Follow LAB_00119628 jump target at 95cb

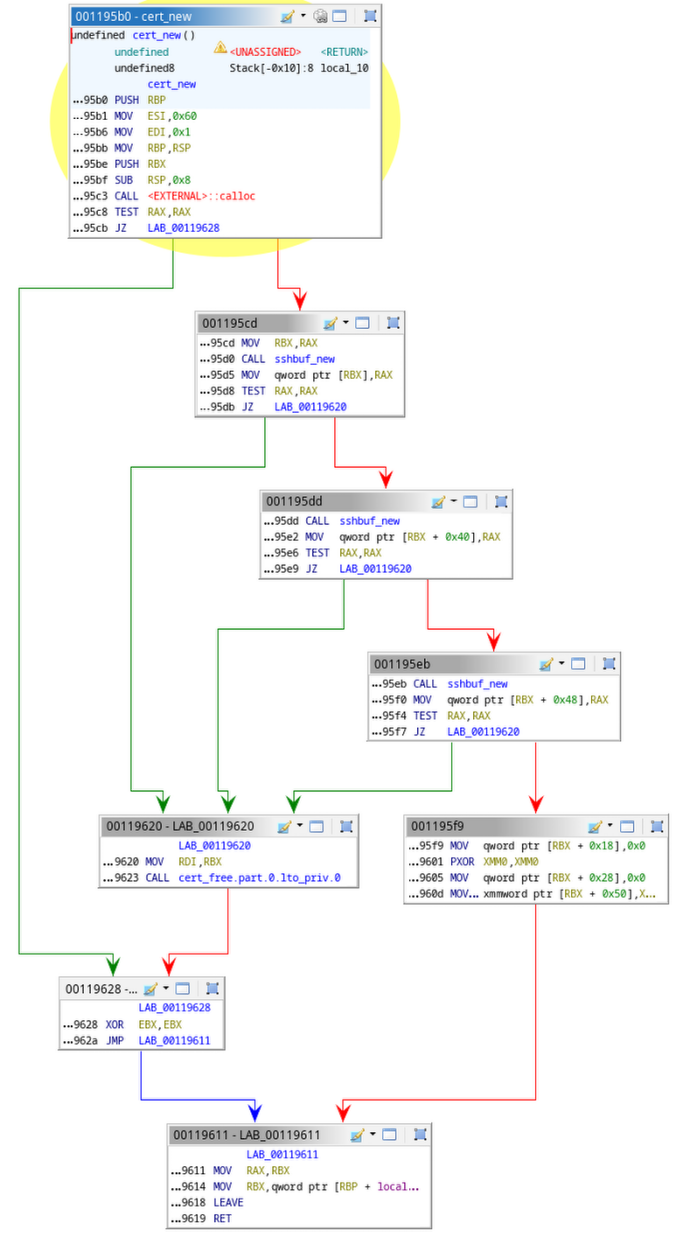tap(183, 228)
